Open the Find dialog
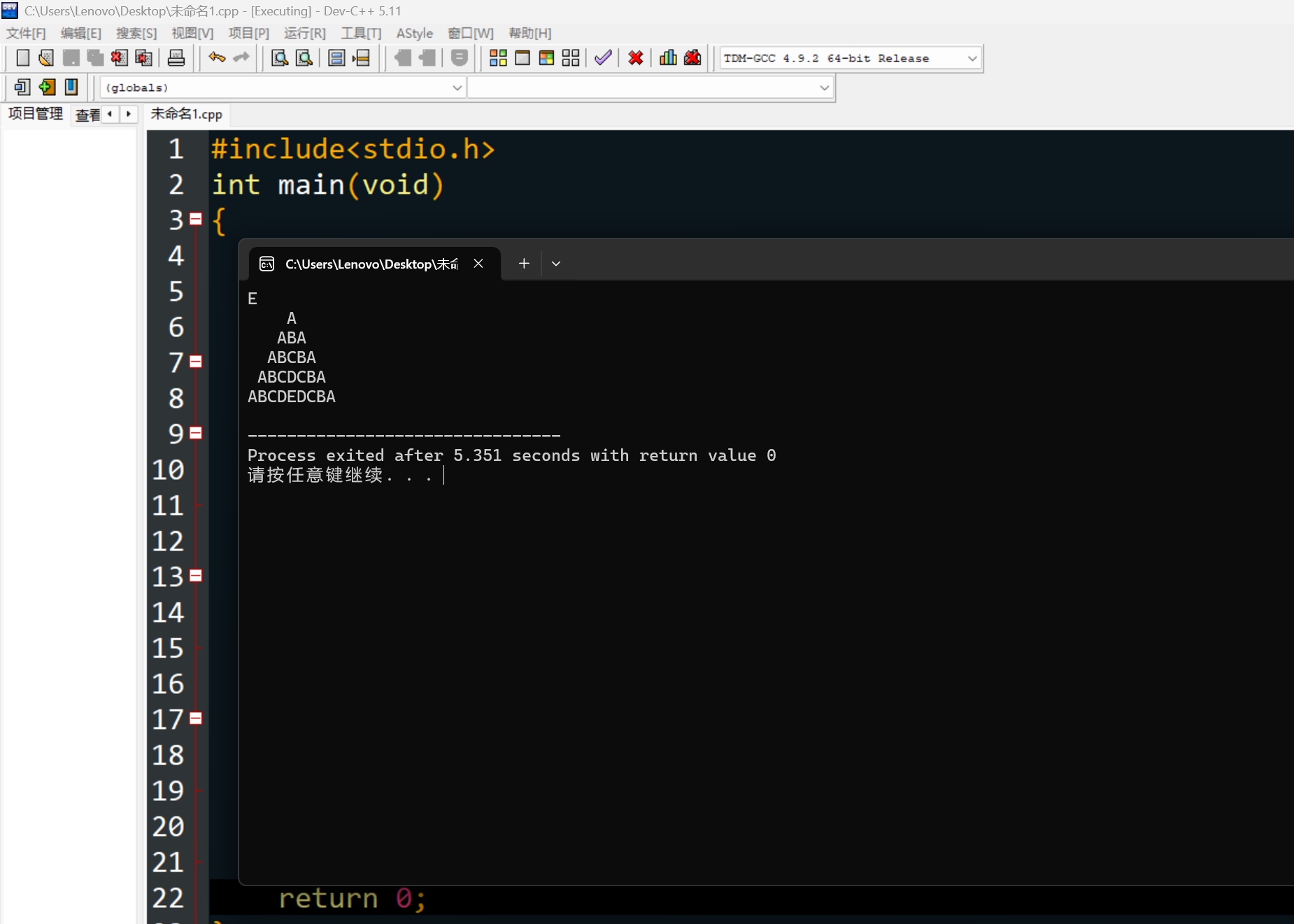 tap(280, 58)
